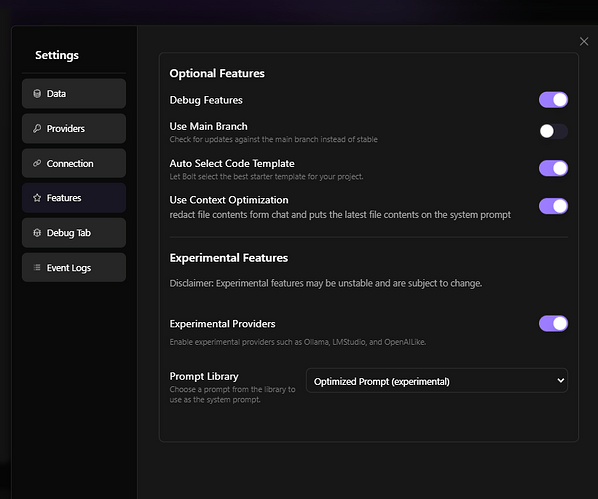Open the Debug Tab section

[74, 233]
